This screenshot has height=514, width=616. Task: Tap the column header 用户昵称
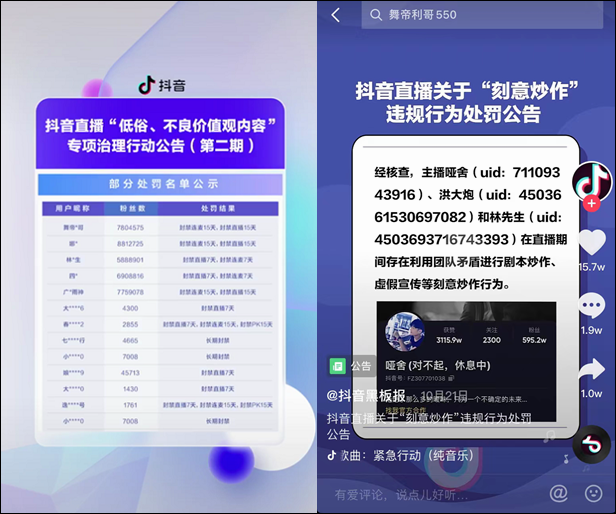[73, 208]
